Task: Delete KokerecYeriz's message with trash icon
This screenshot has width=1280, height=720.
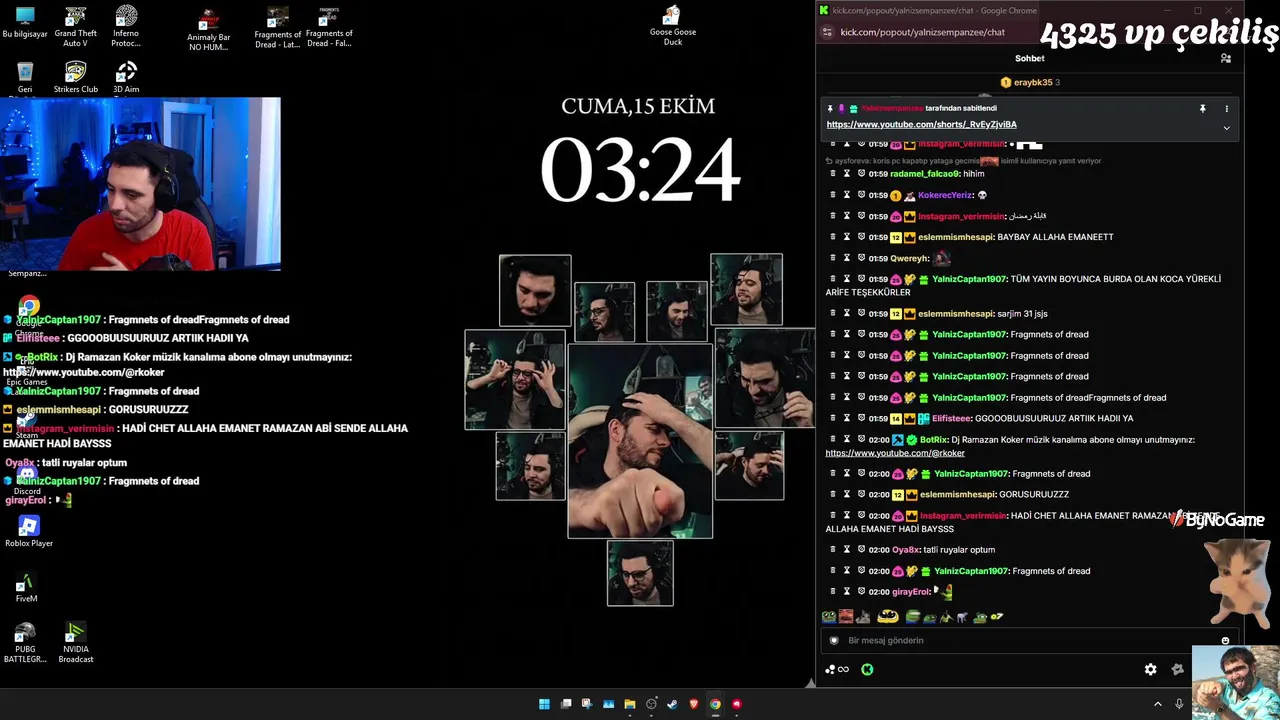Action: tap(832, 195)
